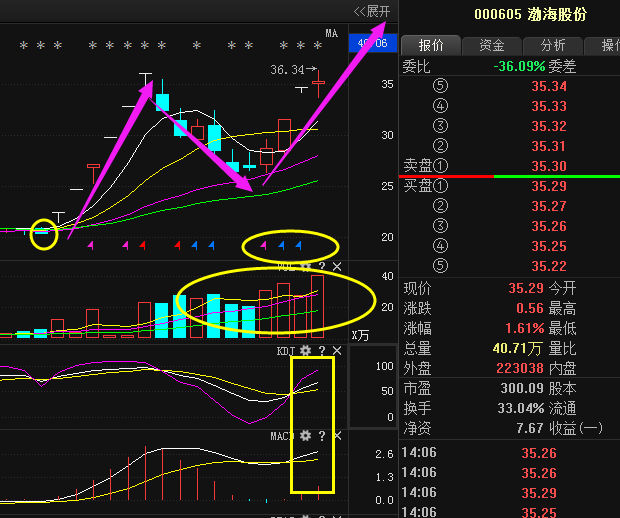Click the 35 price axis label
This screenshot has height=518, width=620.
[x=387, y=84]
